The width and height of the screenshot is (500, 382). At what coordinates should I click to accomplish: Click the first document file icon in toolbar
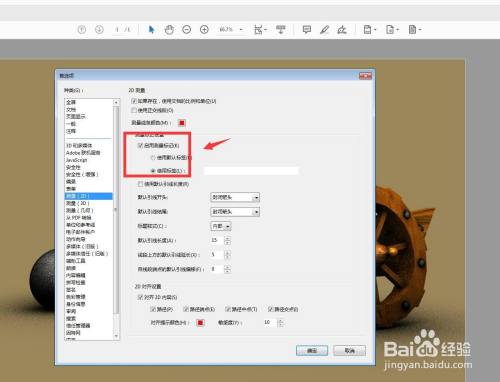(x=367, y=30)
